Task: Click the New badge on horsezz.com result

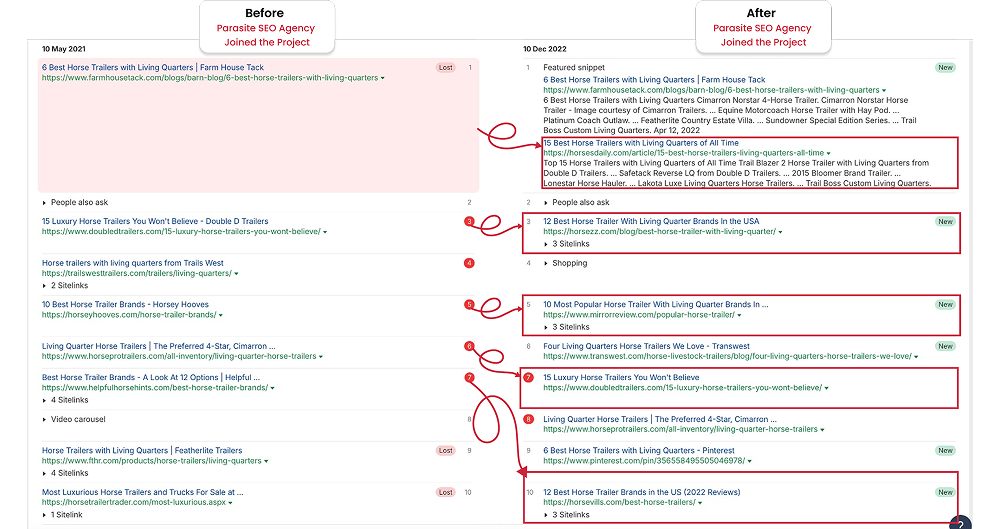Action: (x=944, y=221)
